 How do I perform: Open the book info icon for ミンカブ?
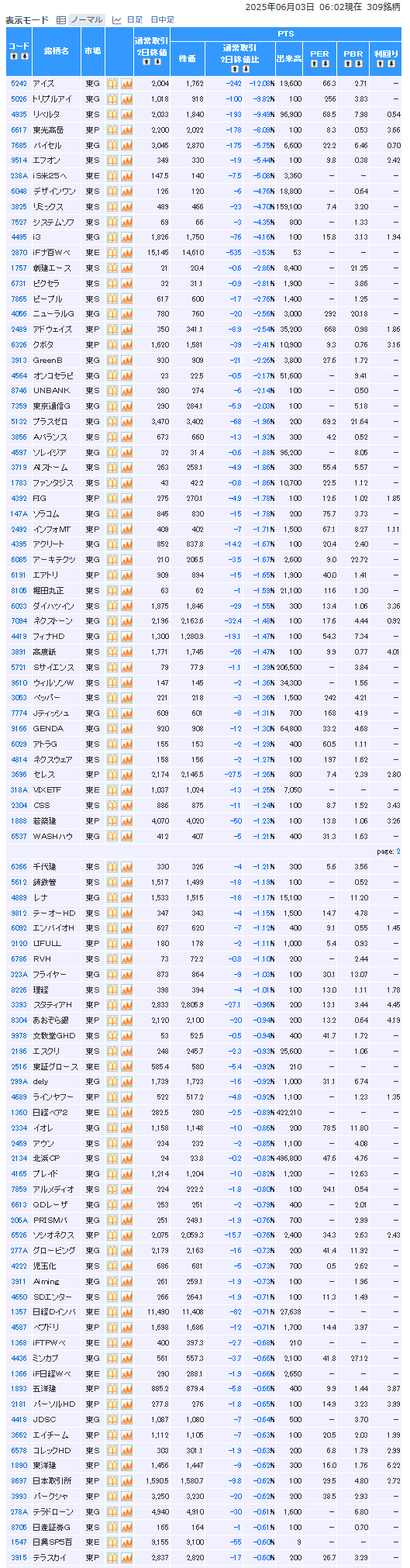click(112, 1358)
